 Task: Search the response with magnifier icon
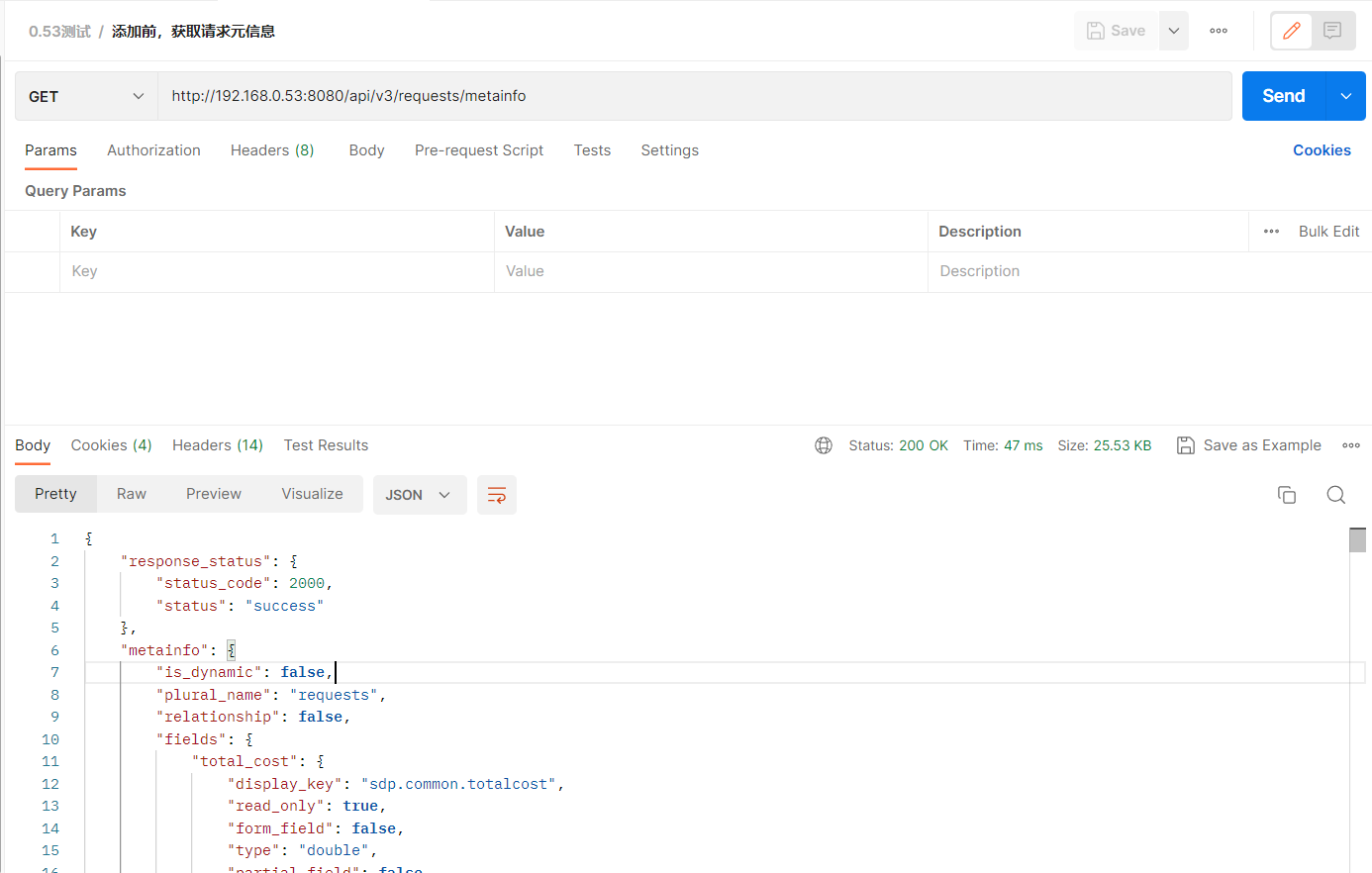coord(1336,495)
